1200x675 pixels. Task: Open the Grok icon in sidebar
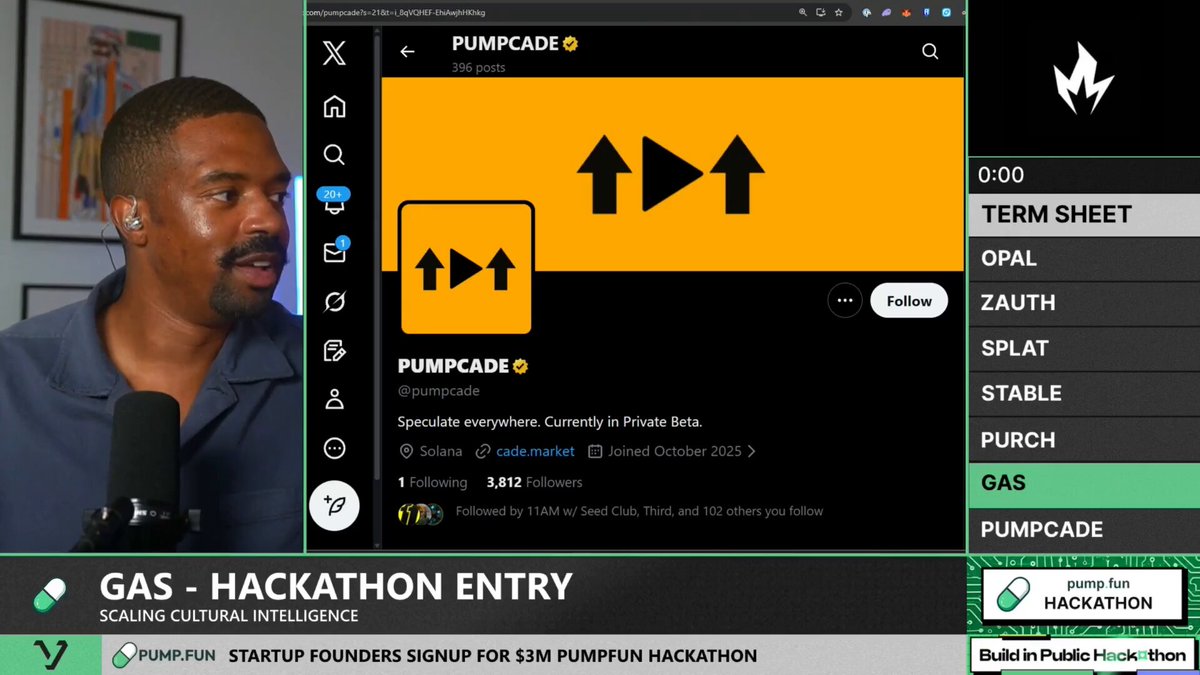(334, 301)
